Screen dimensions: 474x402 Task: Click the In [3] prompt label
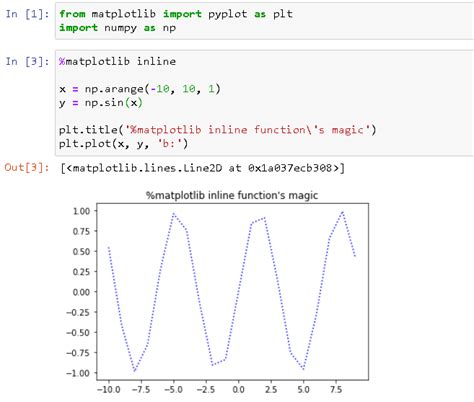[x=27, y=61]
